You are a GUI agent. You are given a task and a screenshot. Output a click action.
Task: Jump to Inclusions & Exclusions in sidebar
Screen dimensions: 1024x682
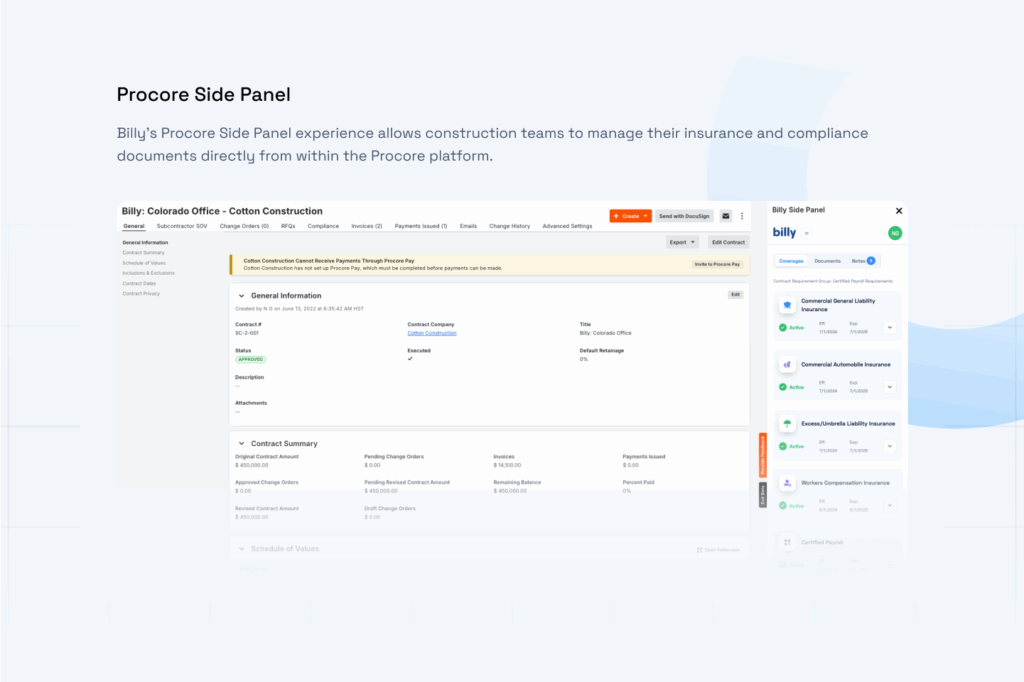pyautogui.click(x=148, y=273)
